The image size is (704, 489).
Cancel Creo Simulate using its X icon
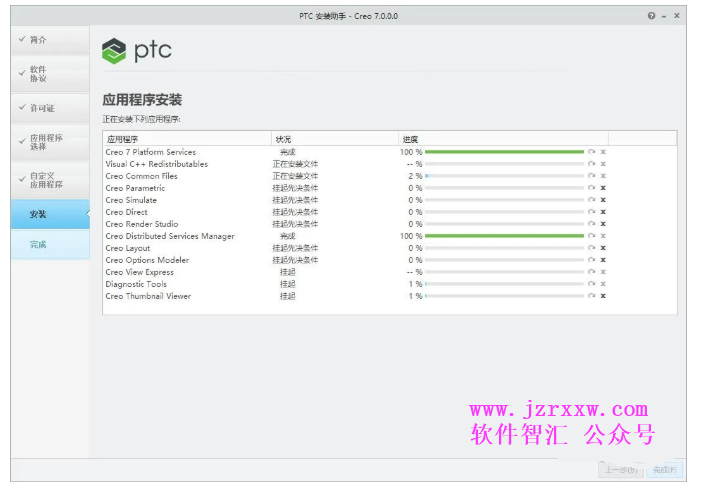pyautogui.click(x=603, y=200)
